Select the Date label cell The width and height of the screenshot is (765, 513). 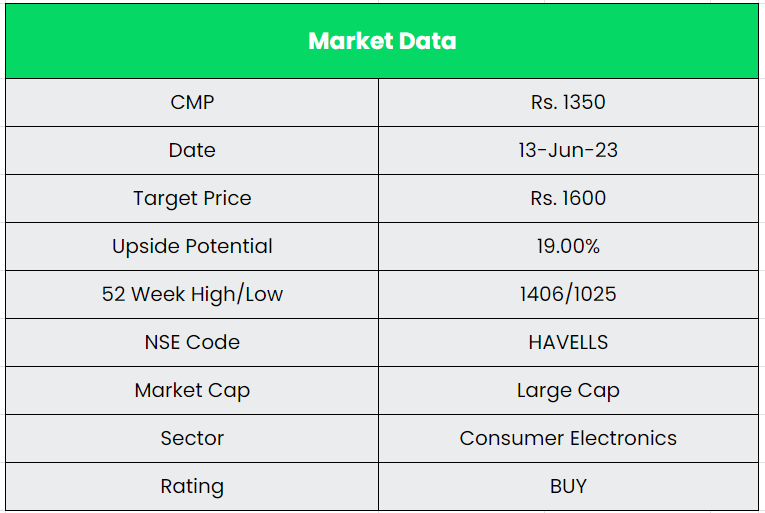(192, 150)
